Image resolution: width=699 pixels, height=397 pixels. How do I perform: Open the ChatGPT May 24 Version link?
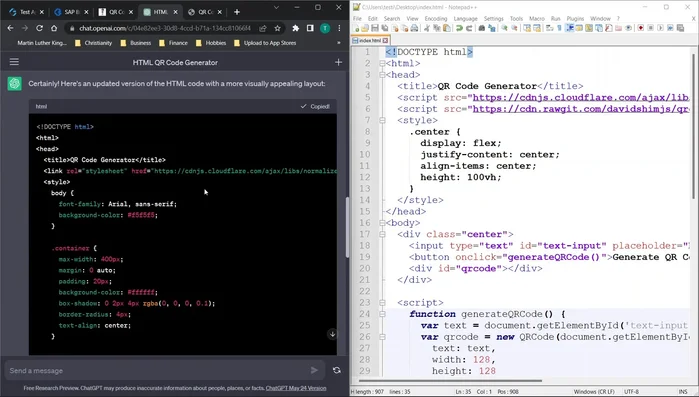coord(296,388)
